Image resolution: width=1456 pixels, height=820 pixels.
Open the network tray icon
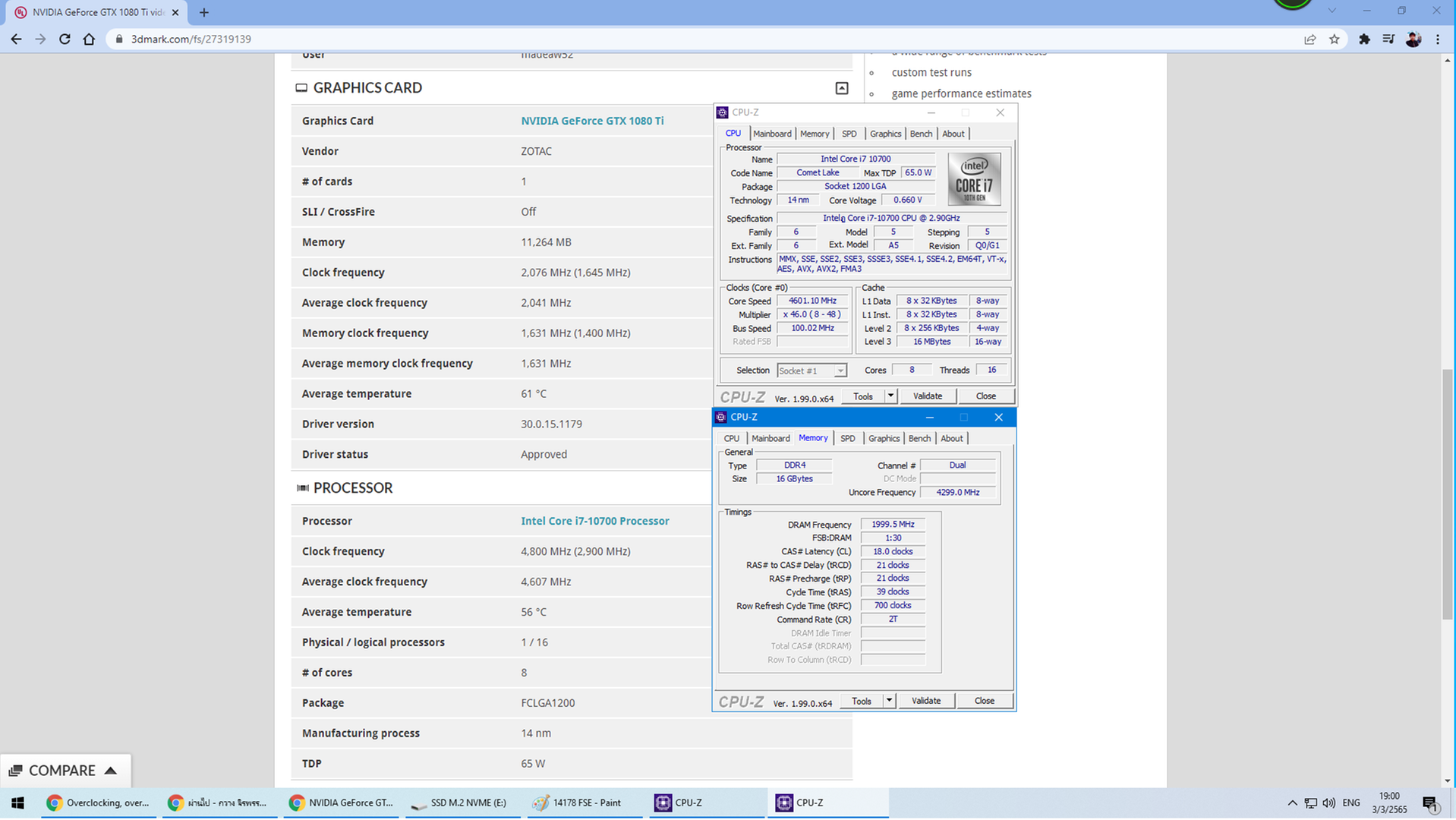(x=1311, y=803)
